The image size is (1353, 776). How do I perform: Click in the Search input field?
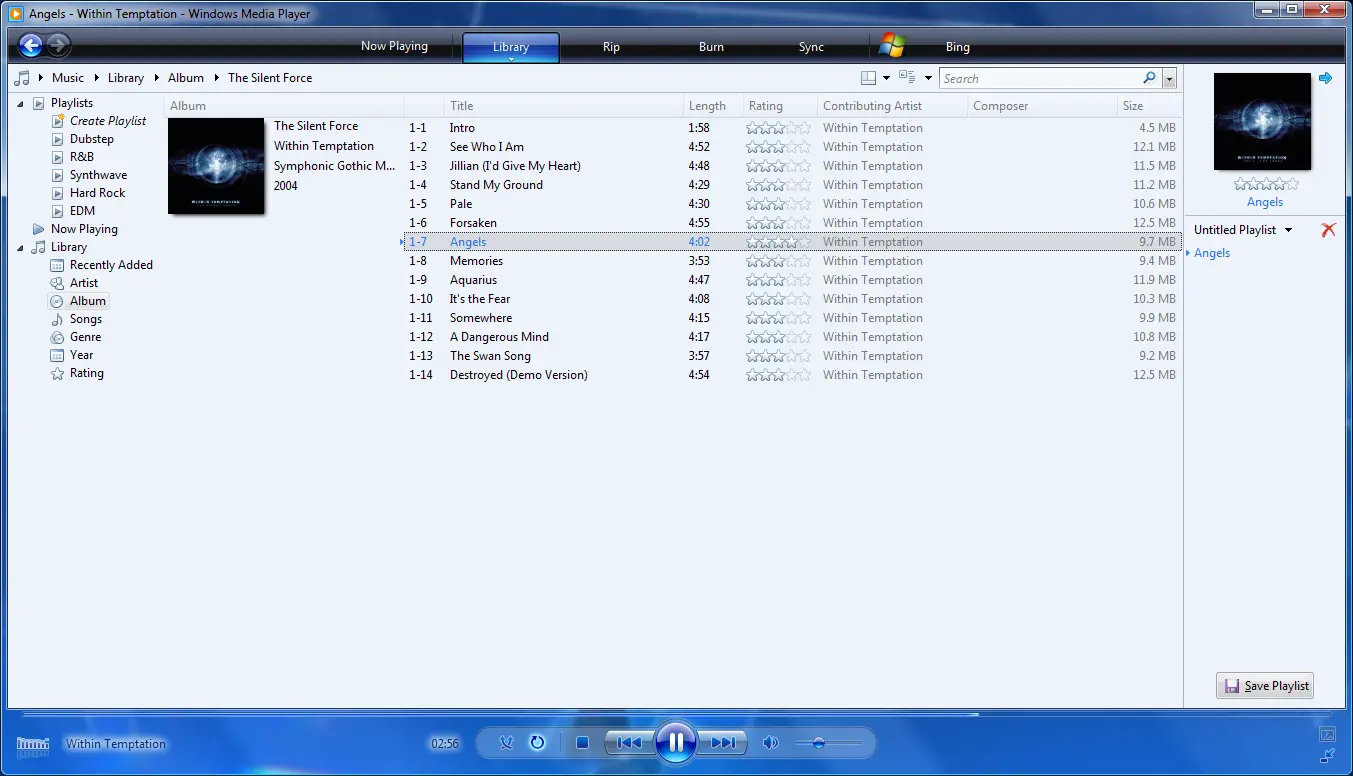tap(1040, 78)
